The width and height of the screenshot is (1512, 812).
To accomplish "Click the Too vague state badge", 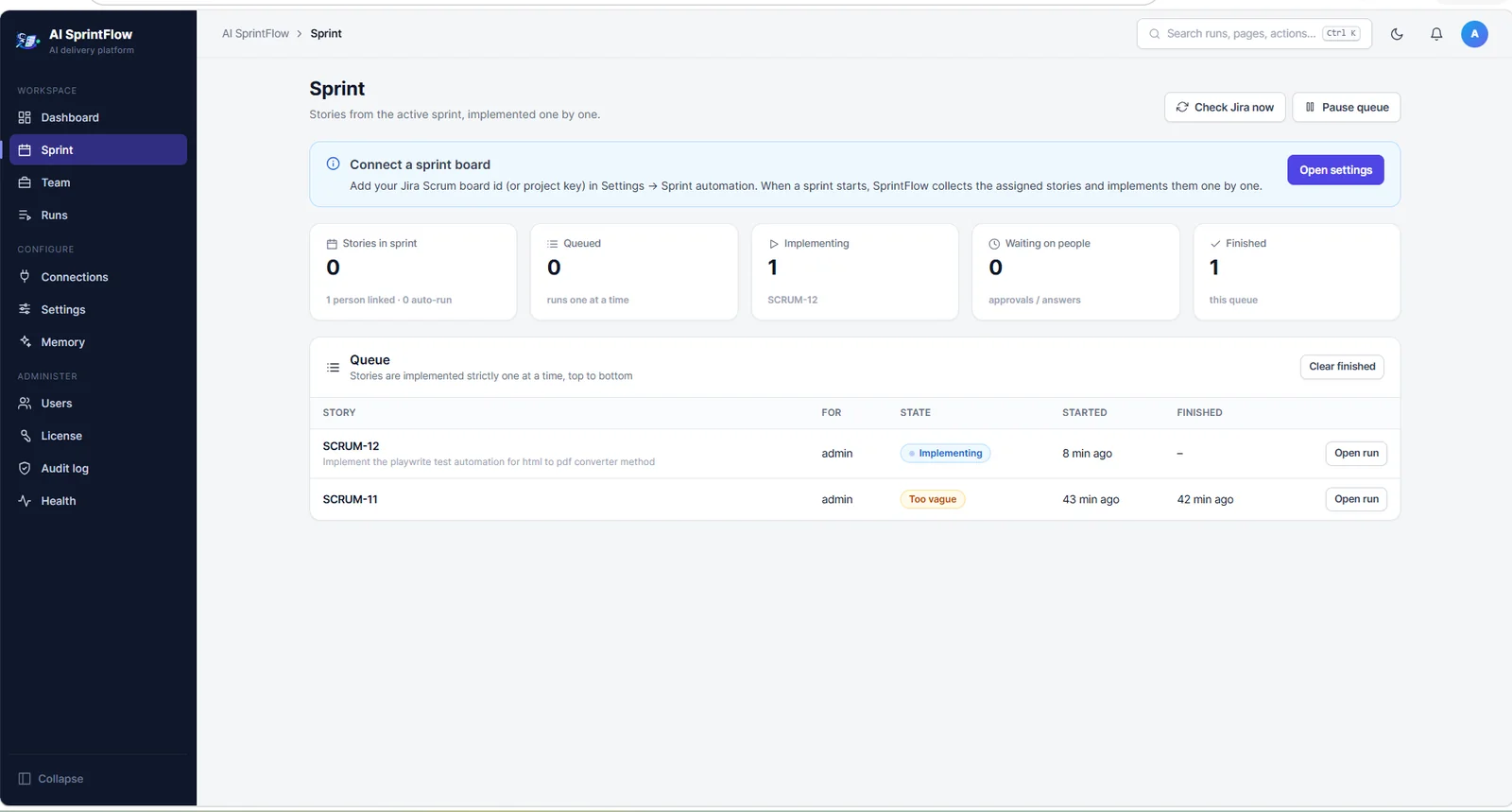I will click(x=933, y=499).
